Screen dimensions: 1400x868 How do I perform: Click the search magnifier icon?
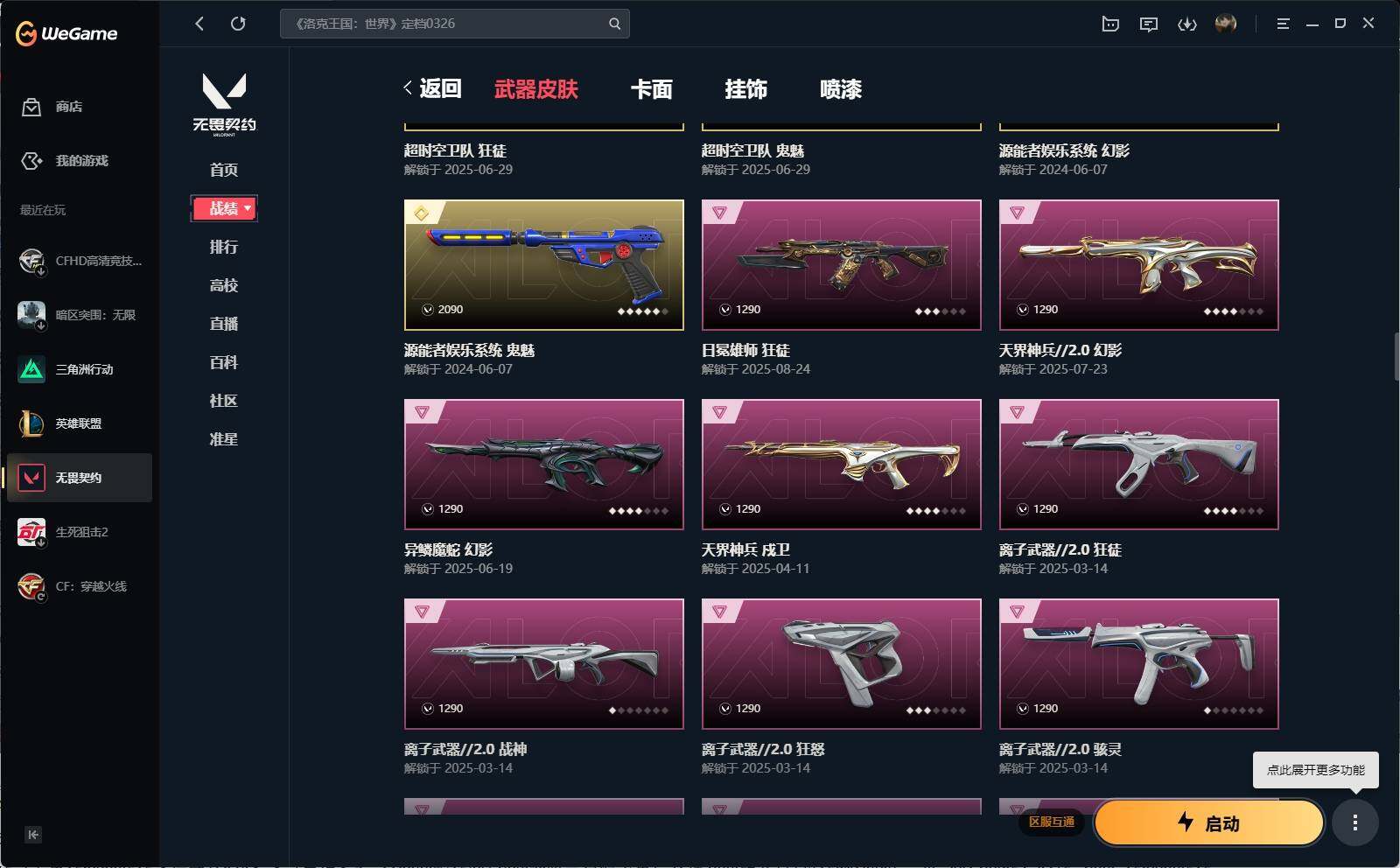click(614, 24)
